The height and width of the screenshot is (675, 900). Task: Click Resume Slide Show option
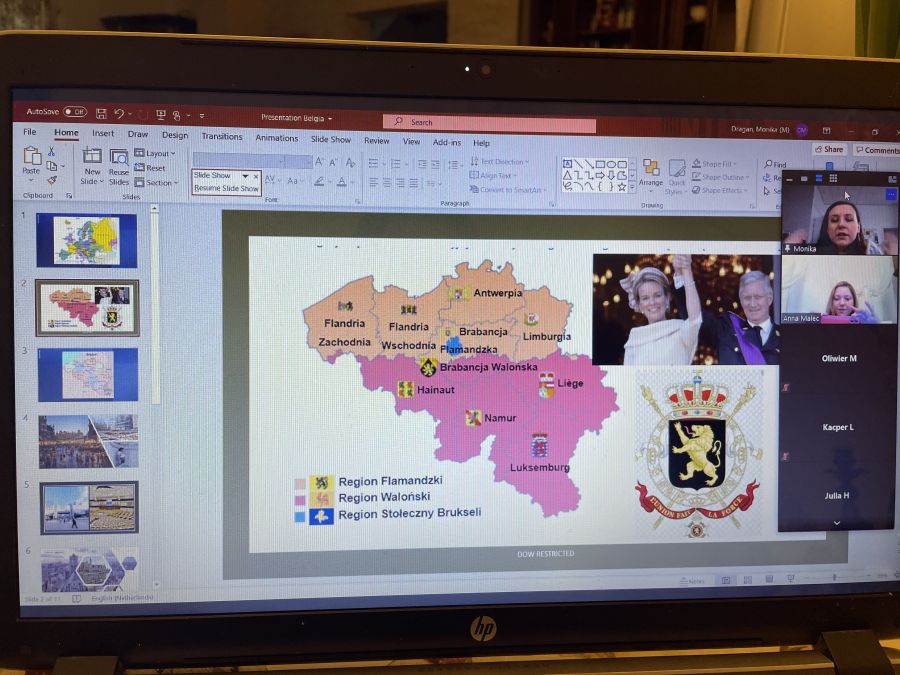click(x=225, y=188)
